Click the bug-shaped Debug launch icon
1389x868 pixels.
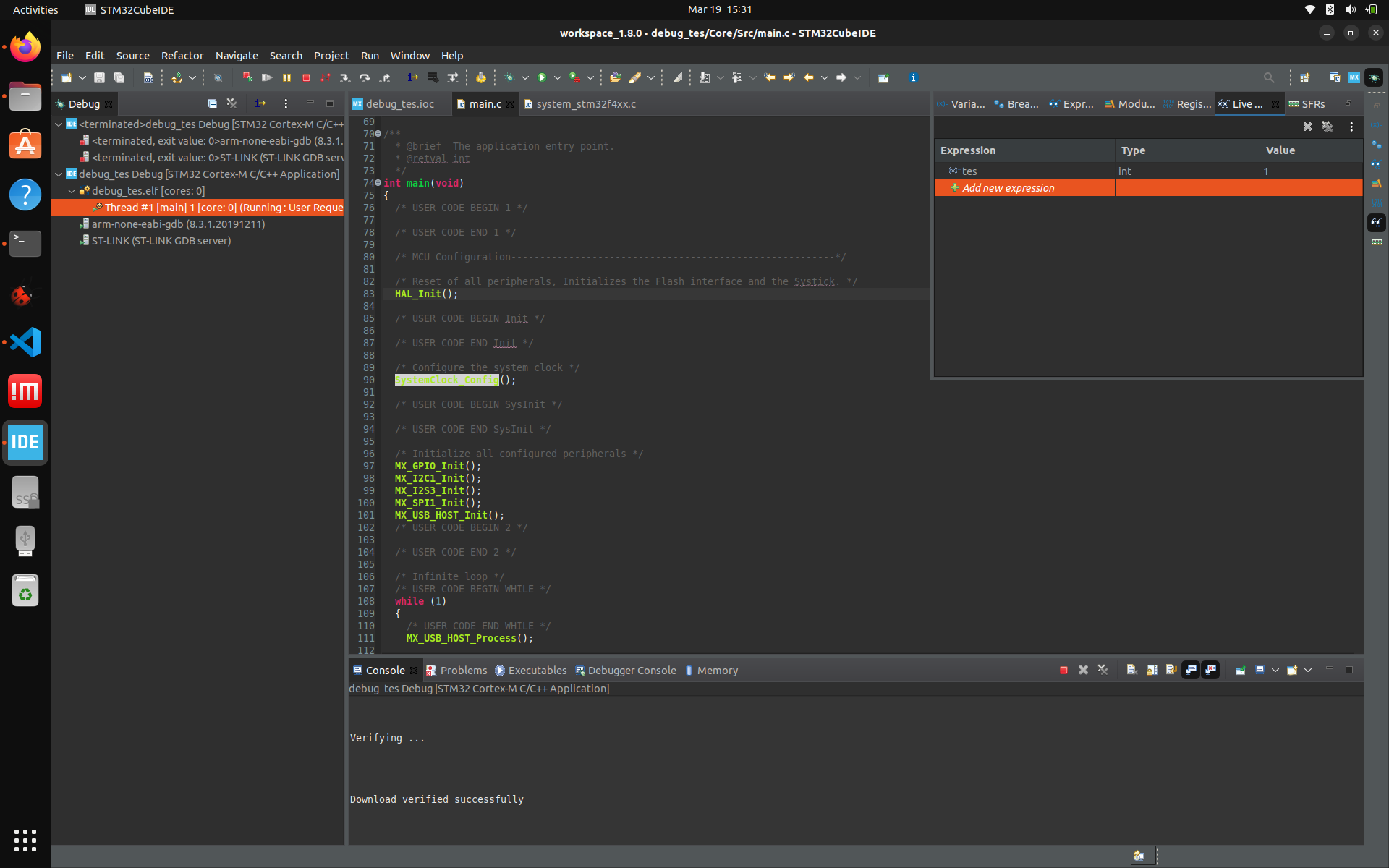509,77
